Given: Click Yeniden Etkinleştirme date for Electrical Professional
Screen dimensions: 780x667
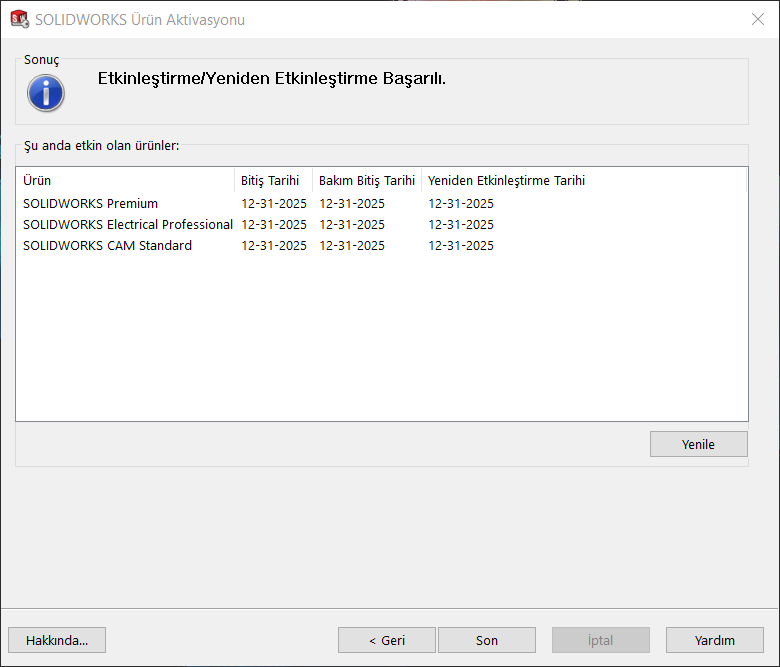Looking at the screenshot, I should [461, 224].
